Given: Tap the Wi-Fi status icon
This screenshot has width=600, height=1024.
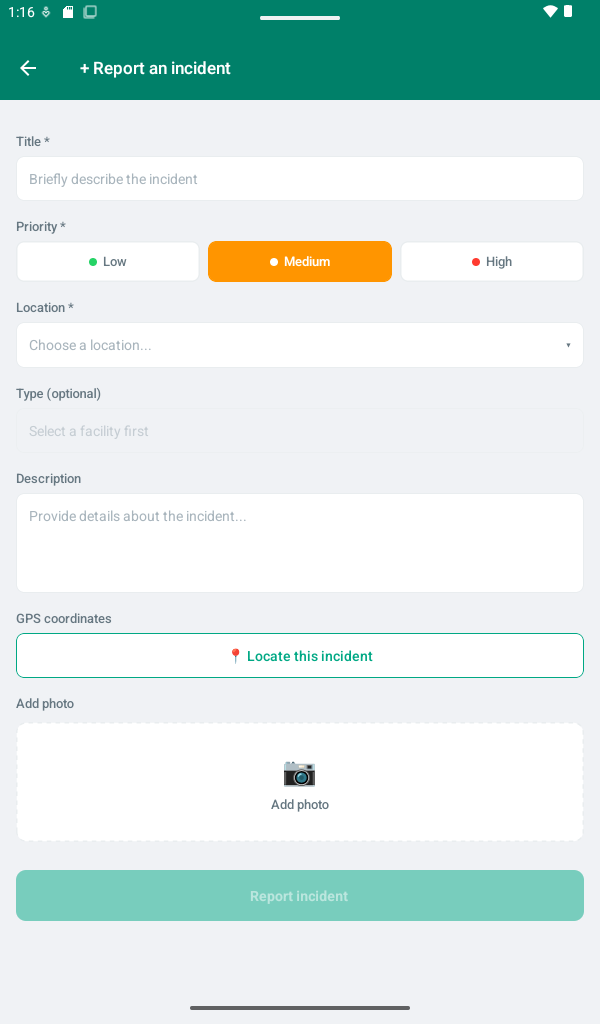Looking at the screenshot, I should (x=550, y=12).
